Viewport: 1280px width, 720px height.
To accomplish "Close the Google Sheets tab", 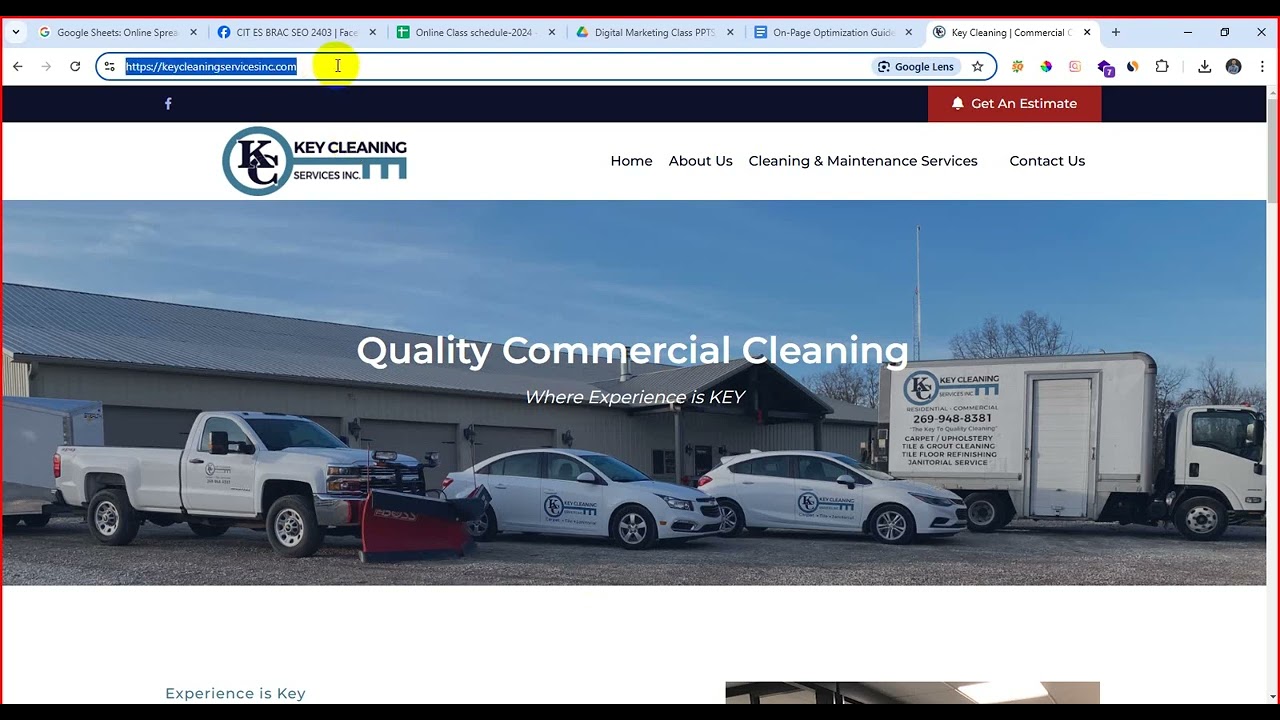I will [x=194, y=32].
